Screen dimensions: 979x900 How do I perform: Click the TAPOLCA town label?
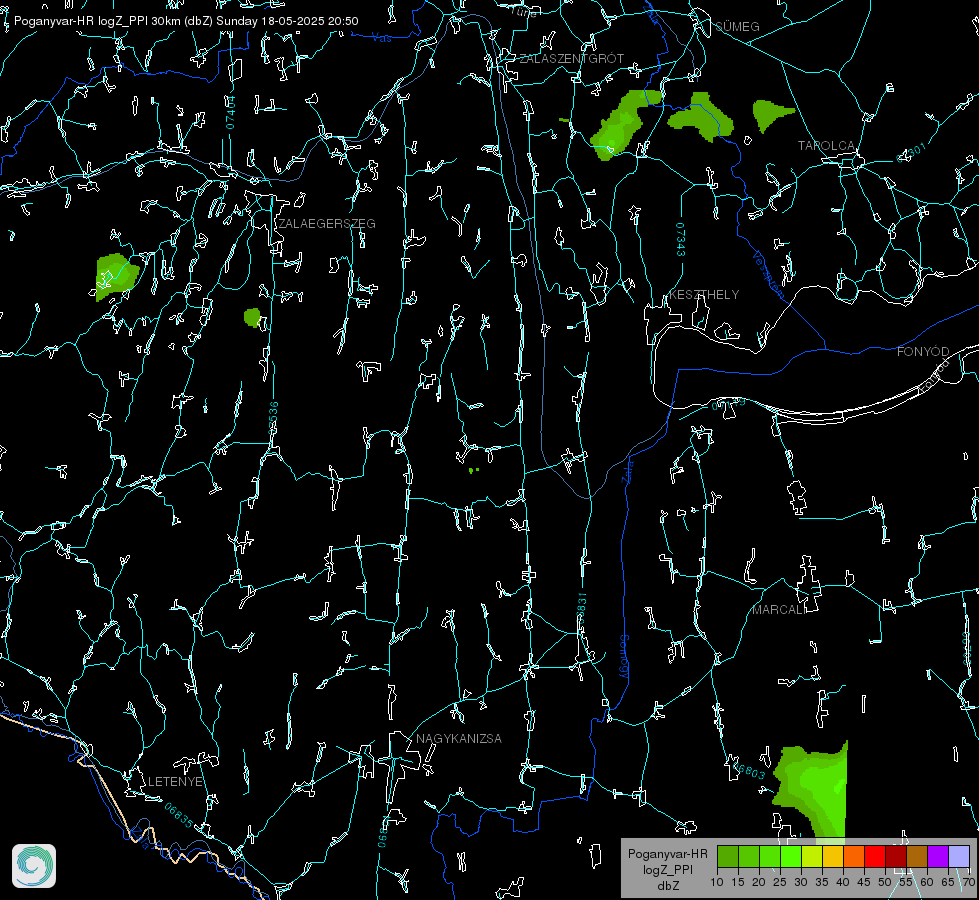tap(826, 146)
